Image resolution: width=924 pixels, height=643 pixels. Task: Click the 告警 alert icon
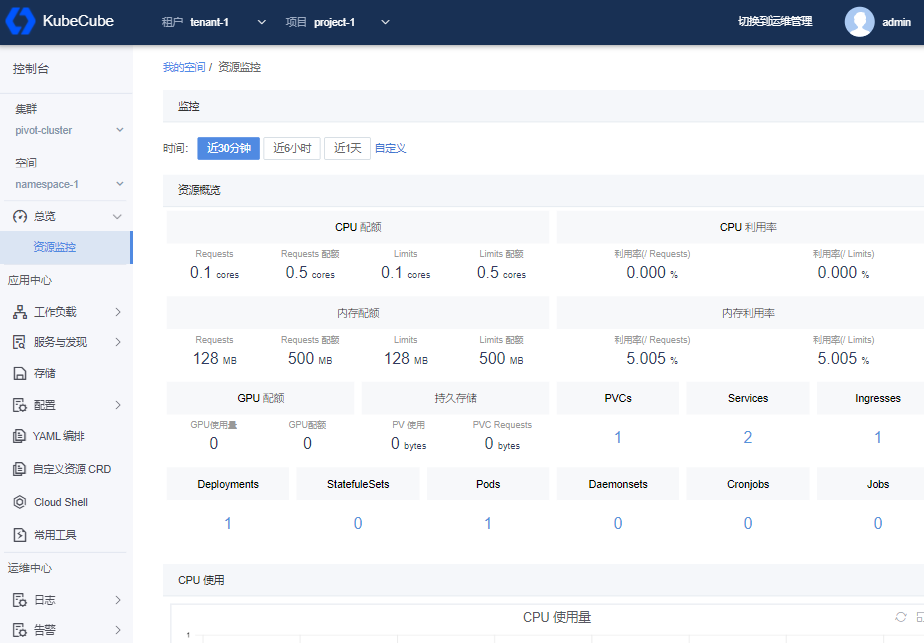[20, 630]
